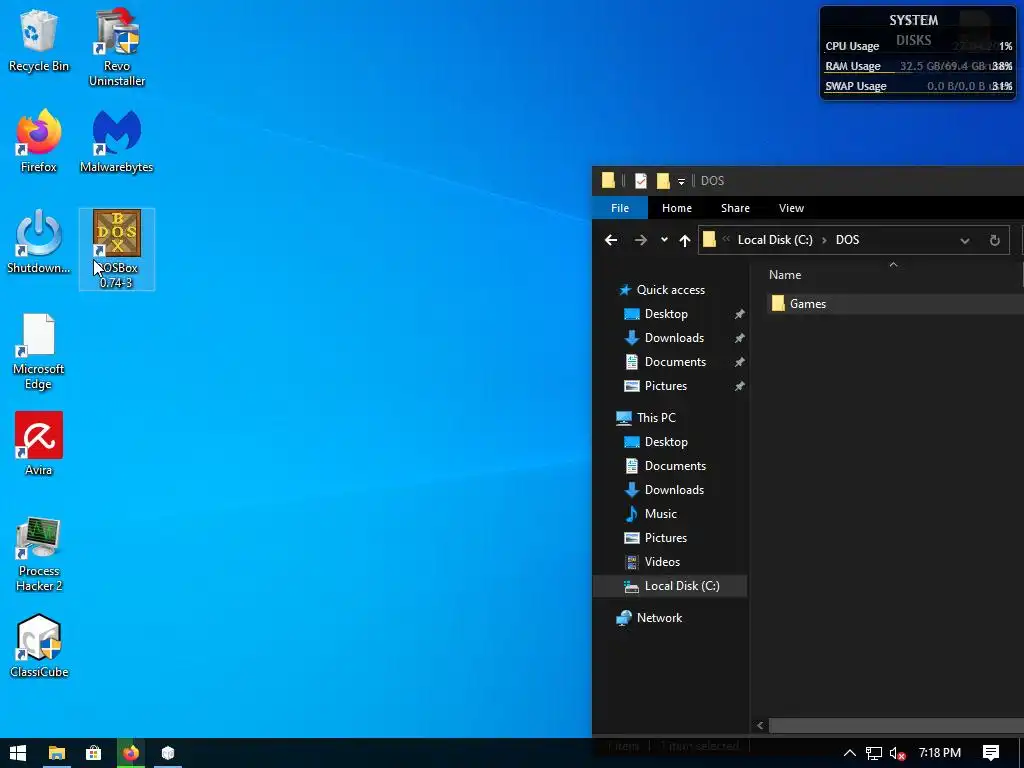Image resolution: width=1024 pixels, height=768 pixels.
Task: Click the horizontal scrollbar left arrow
Action: [x=760, y=726]
